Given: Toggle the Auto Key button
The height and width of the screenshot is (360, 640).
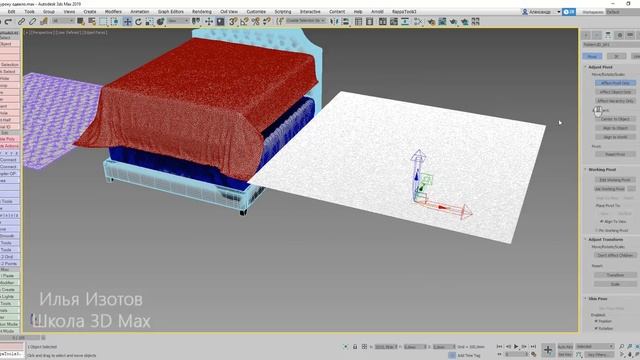Looking at the screenshot, I should 565,347.
